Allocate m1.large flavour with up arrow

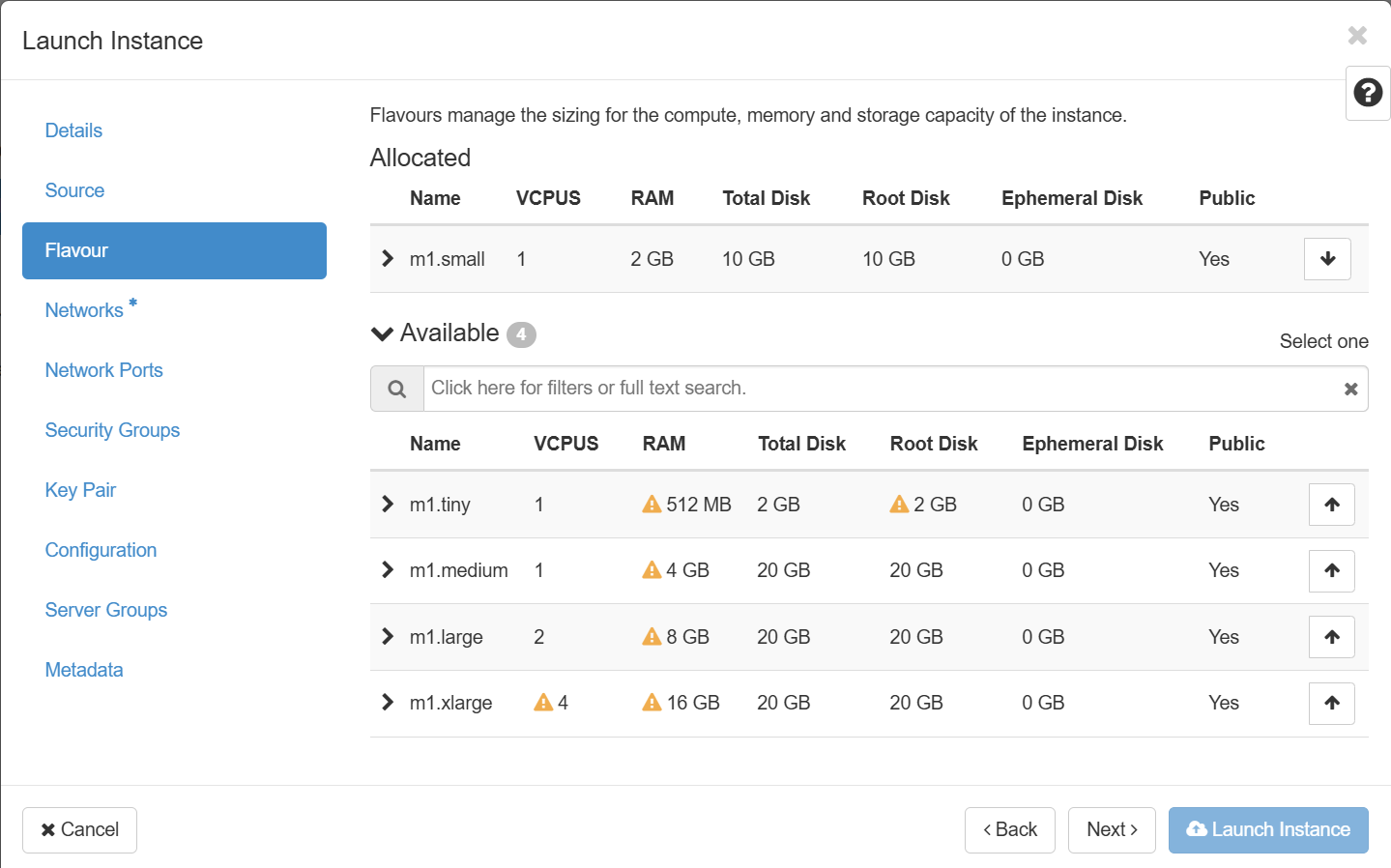coord(1331,637)
